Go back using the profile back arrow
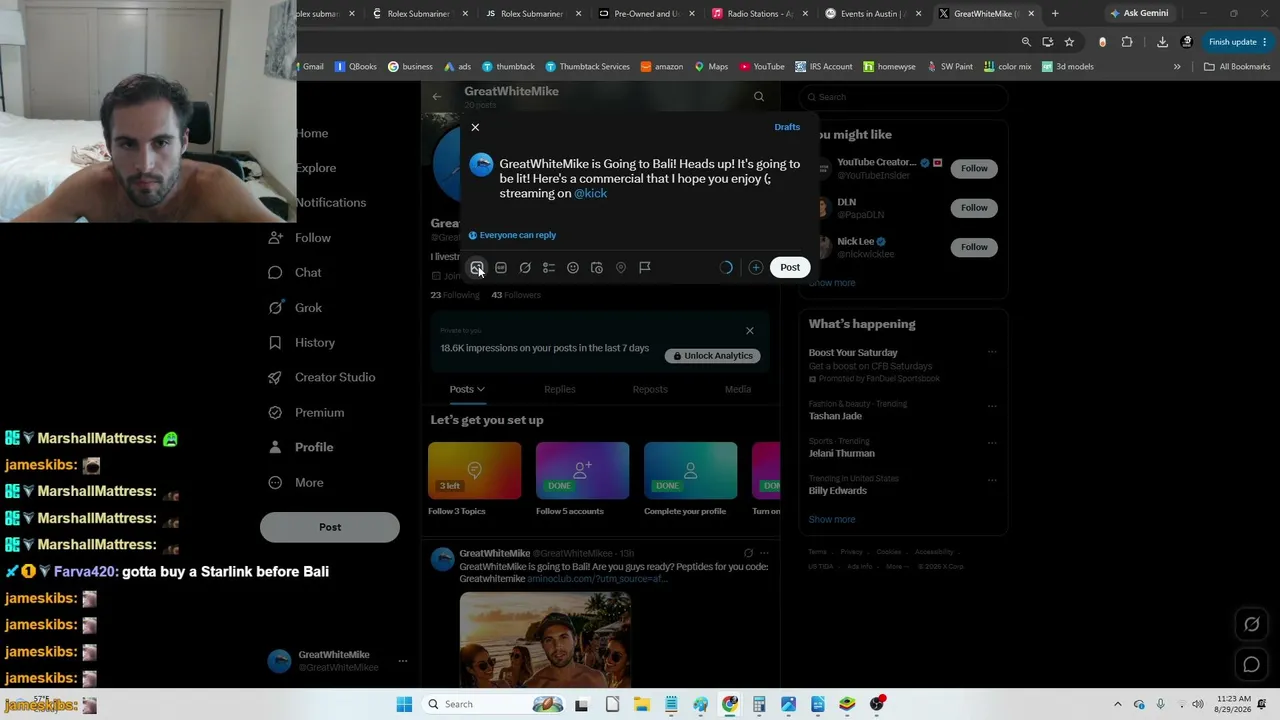Screen dimensions: 1280x720 [437, 97]
